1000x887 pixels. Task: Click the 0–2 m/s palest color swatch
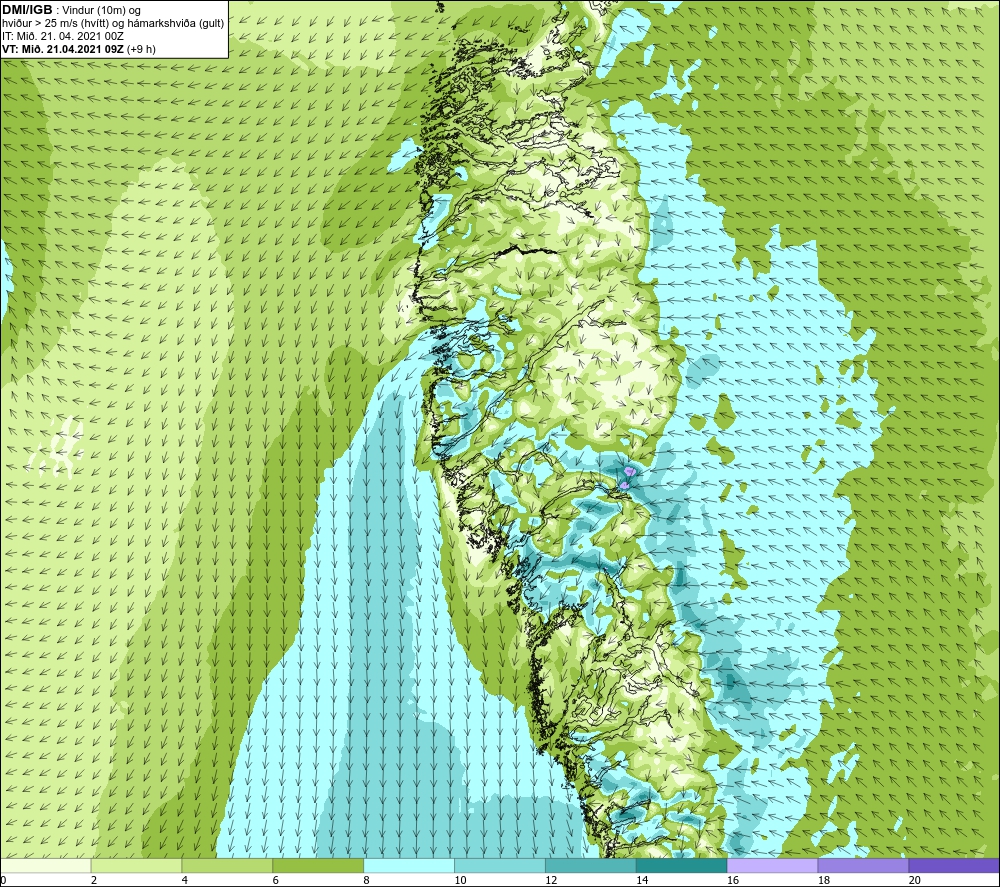[46, 866]
